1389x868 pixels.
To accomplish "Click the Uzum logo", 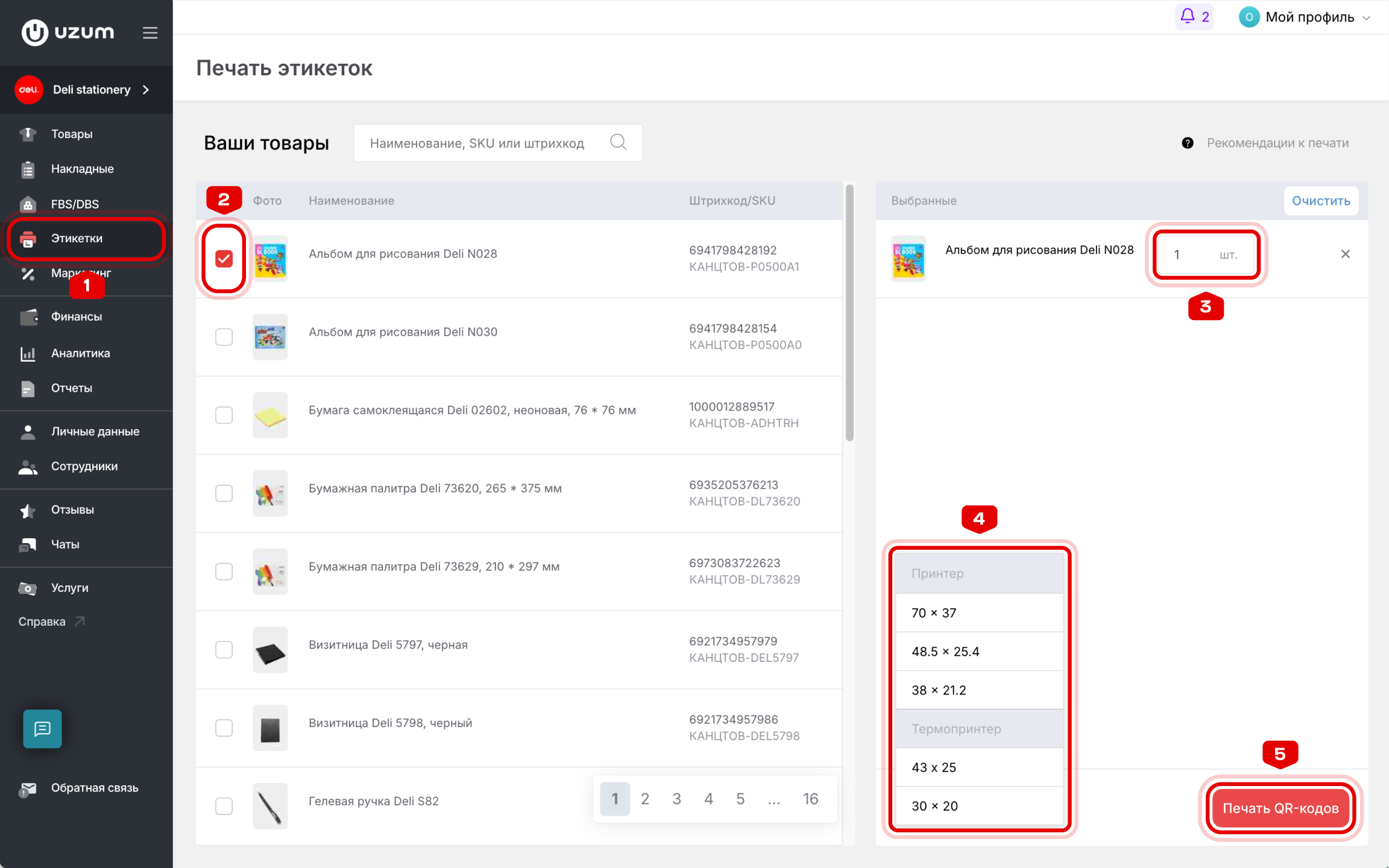I will tap(68, 33).
